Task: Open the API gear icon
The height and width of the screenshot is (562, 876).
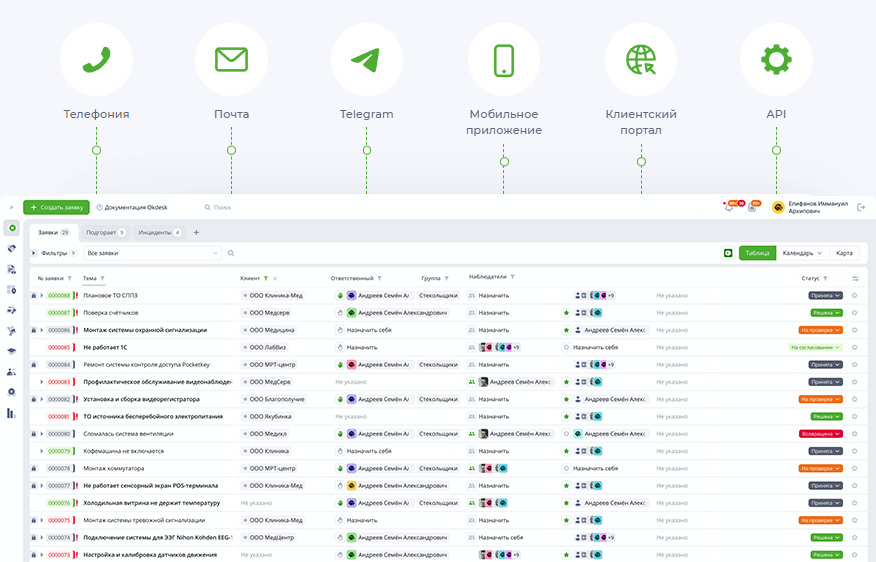Action: tap(776, 59)
